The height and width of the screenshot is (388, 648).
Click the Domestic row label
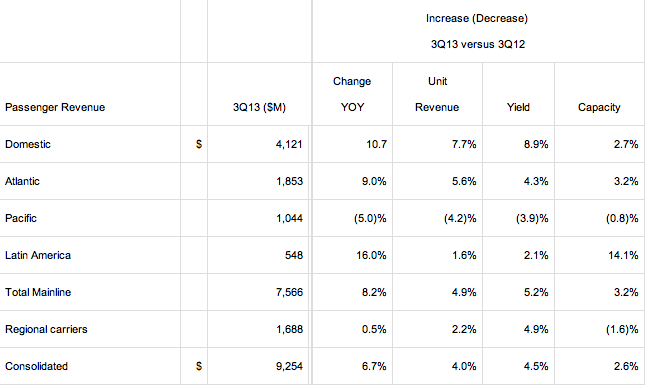(x=28, y=144)
